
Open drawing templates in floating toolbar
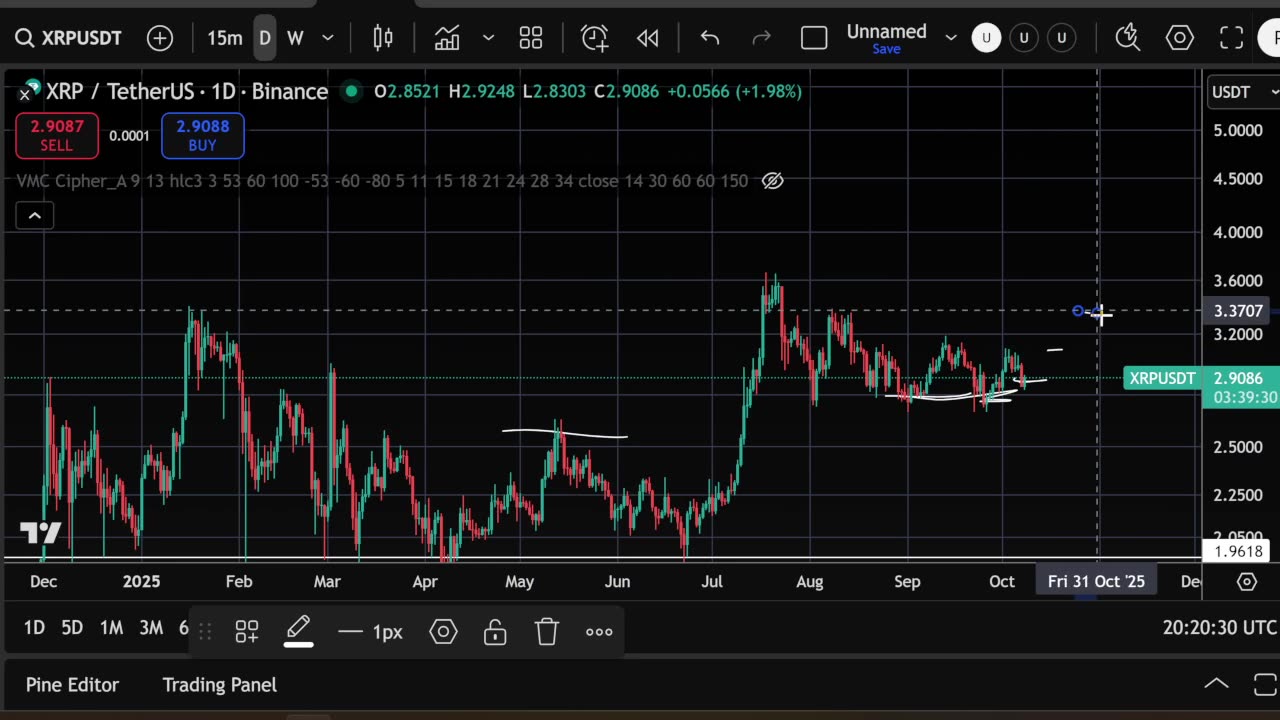247,631
